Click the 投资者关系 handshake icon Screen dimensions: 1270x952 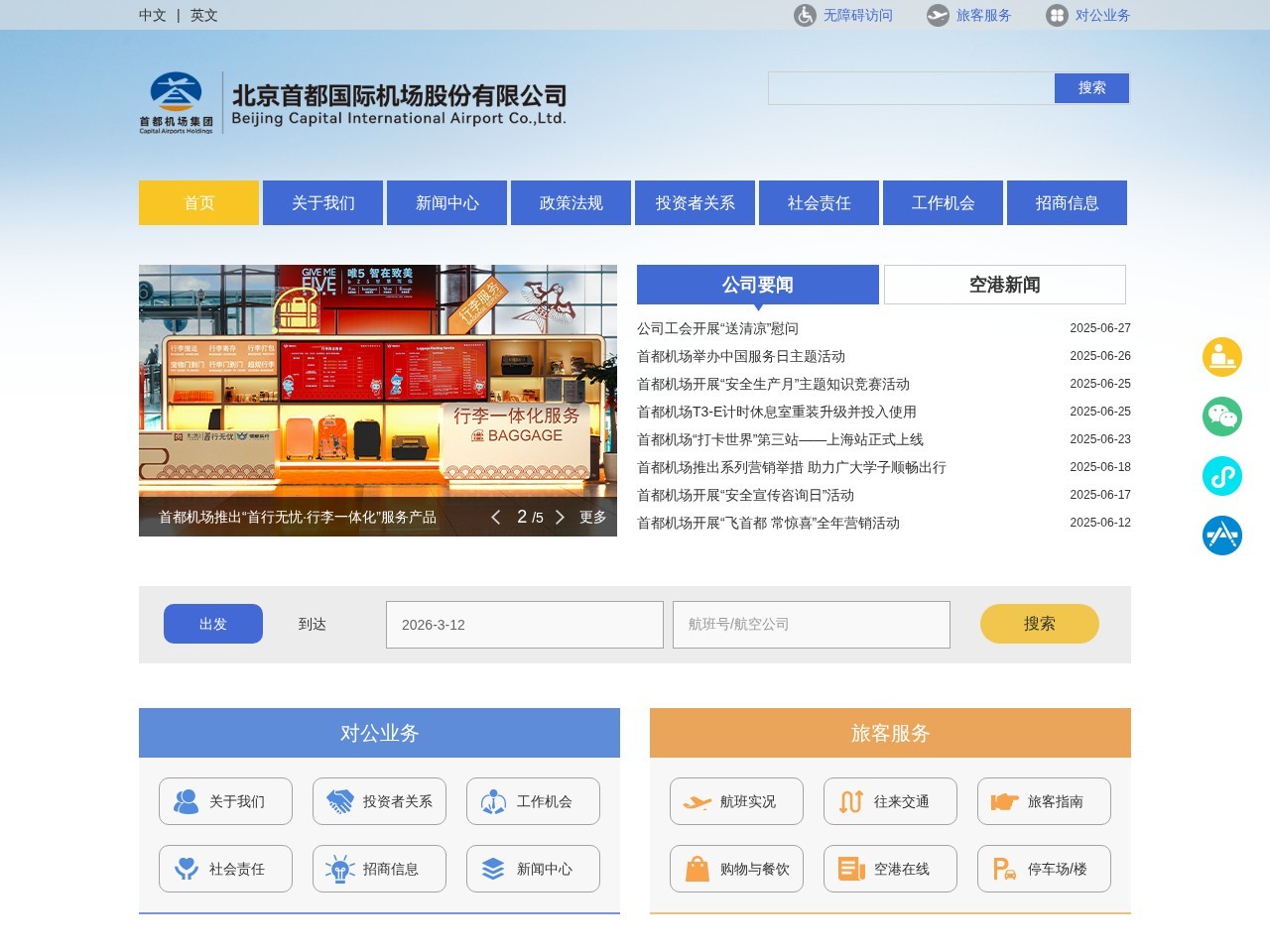(x=379, y=801)
